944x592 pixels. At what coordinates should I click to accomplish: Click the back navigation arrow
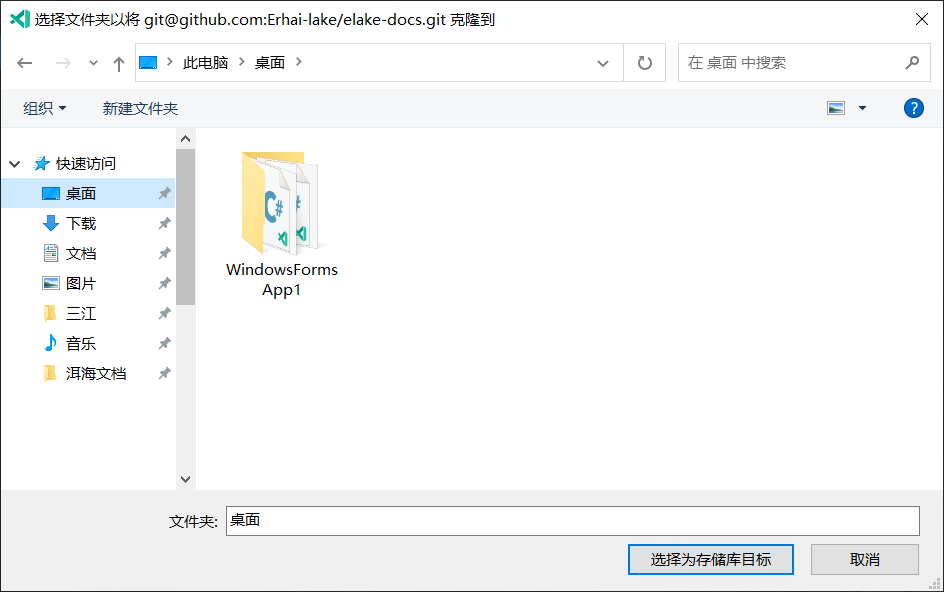(x=25, y=63)
